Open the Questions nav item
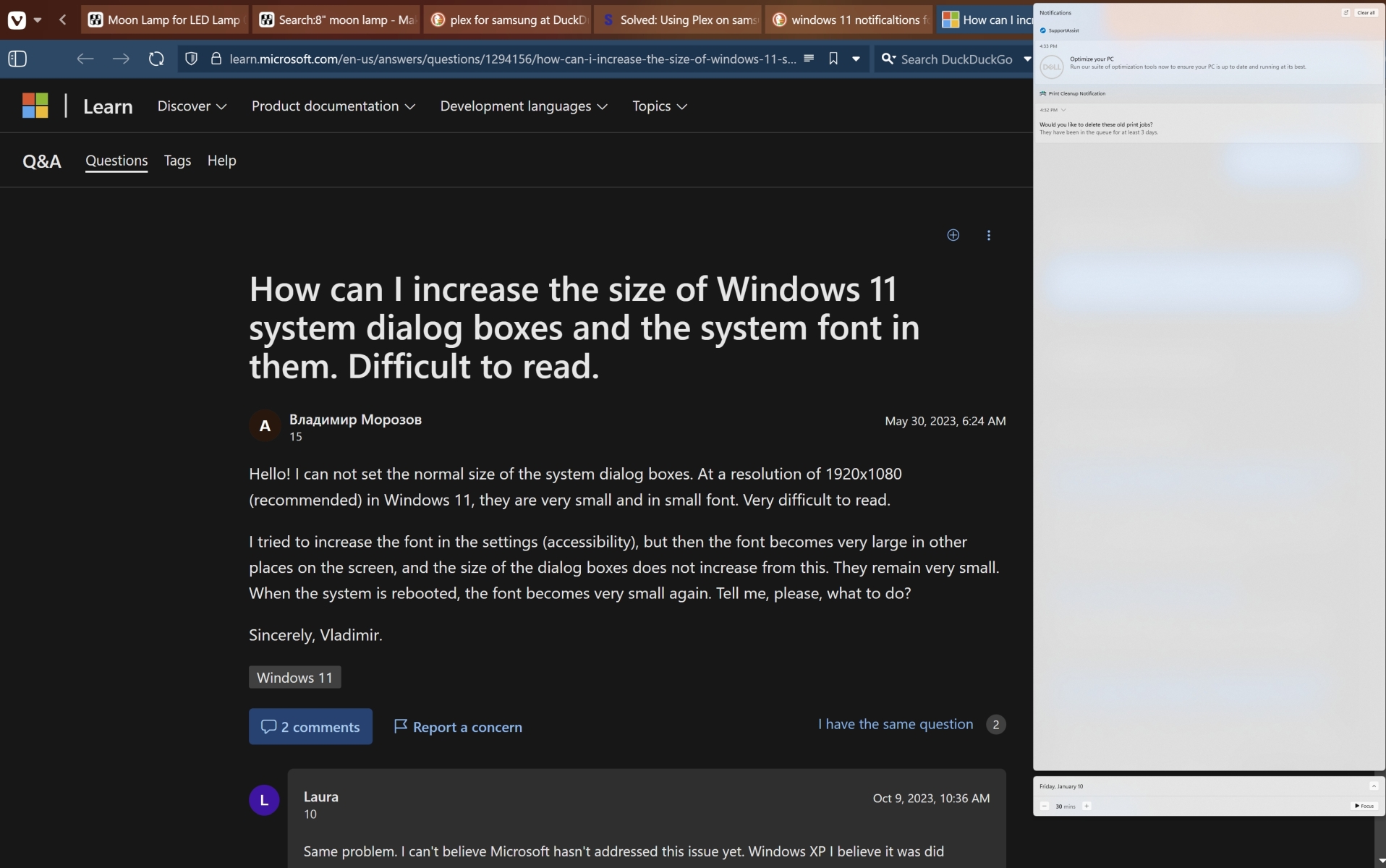 [116, 161]
